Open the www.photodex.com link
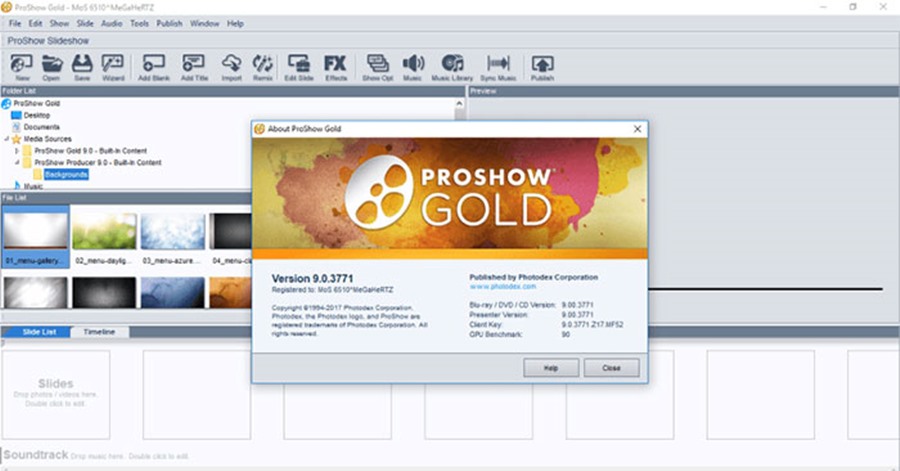Screen dimensions: 900x471 point(500,286)
